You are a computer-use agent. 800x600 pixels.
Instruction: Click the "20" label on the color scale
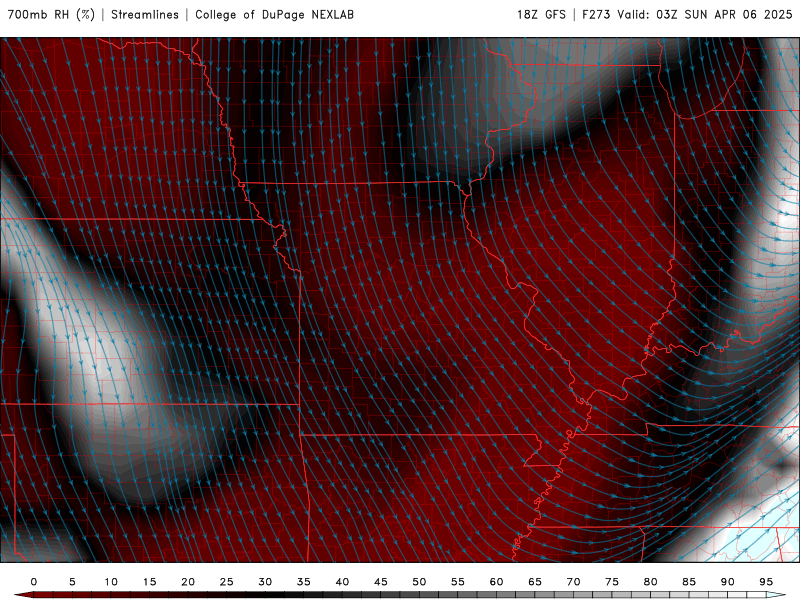coord(188,582)
